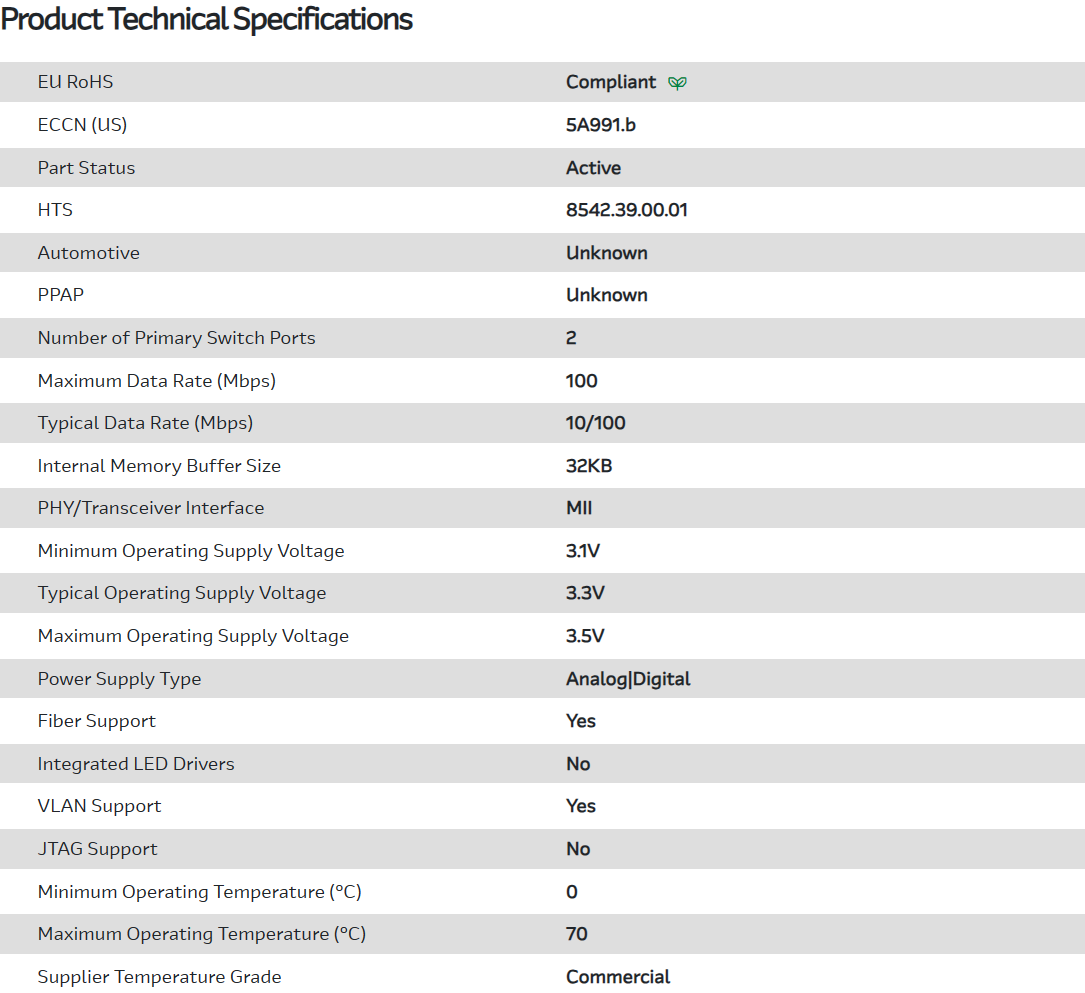1085x993 pixels.
Task: Click the Fiber Support row label
Action: coord(97,721)
